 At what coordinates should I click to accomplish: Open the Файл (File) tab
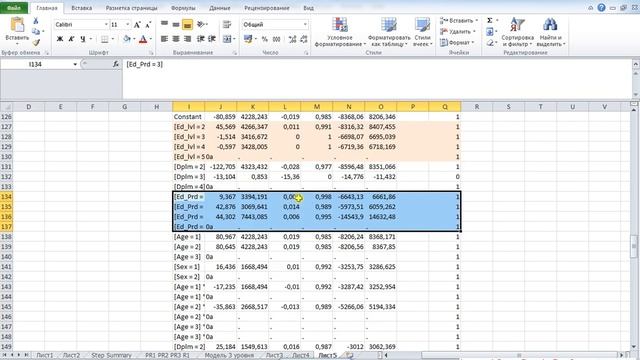coord(14,8)
